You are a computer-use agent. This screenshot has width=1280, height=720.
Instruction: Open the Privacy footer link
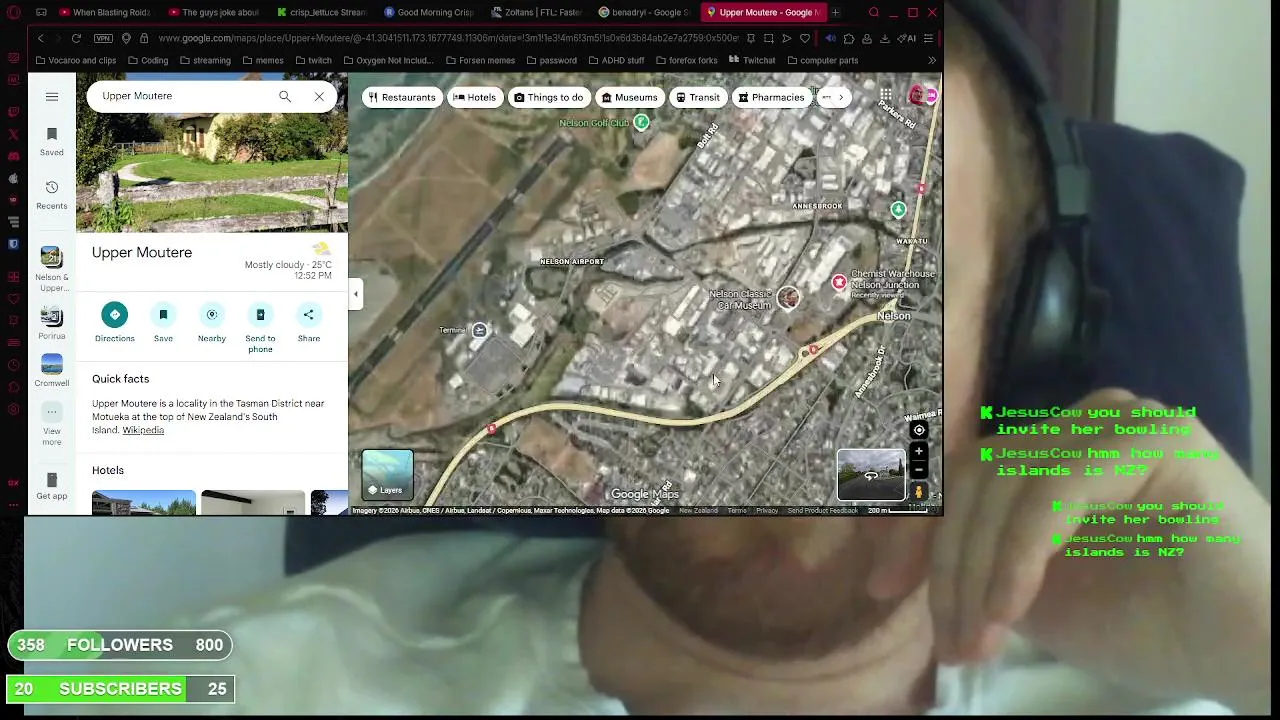pos(767,511)
